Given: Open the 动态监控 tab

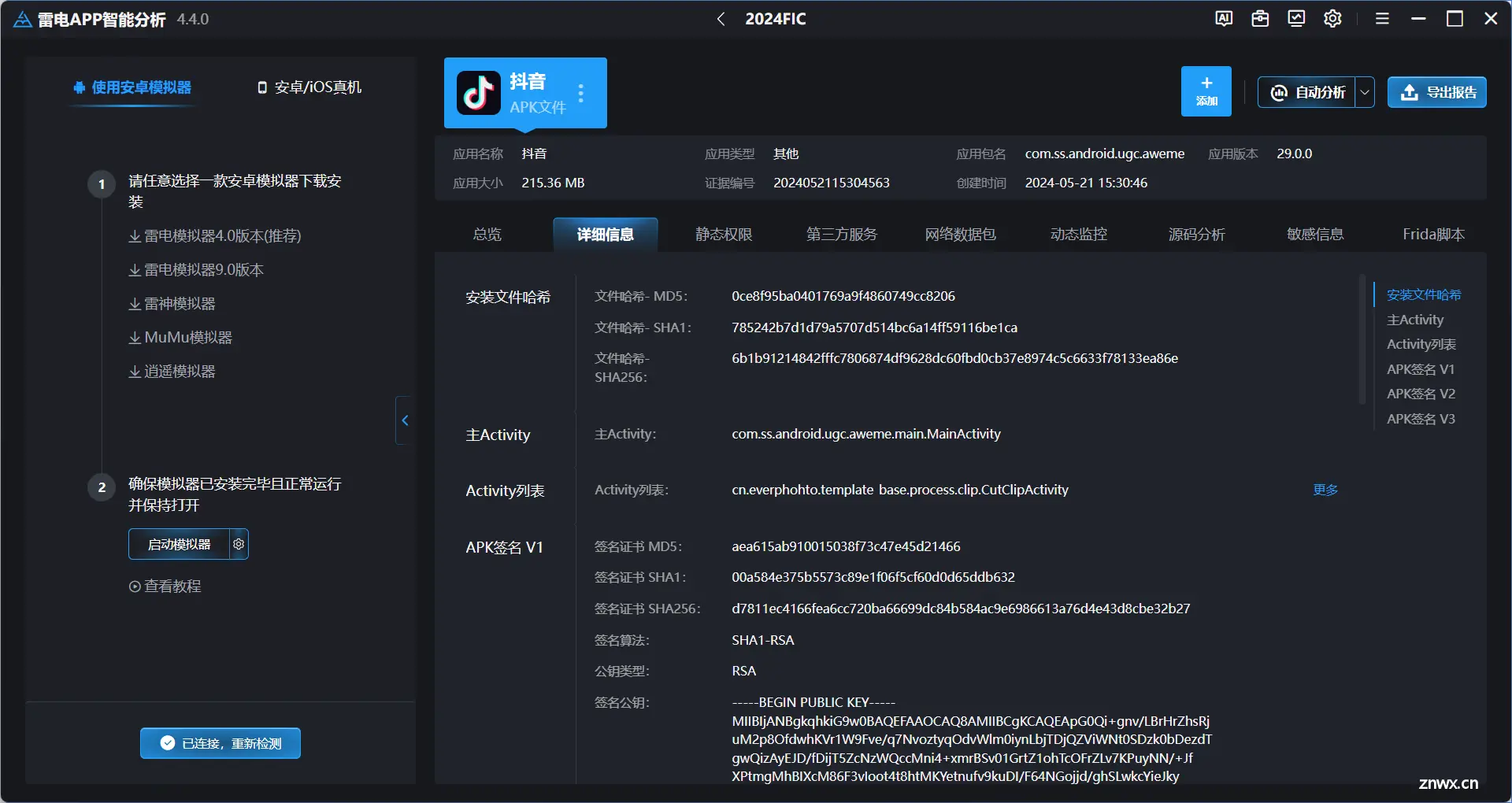Looking at the screenshot, I should pyautogui.click(x=1079, y=235).
